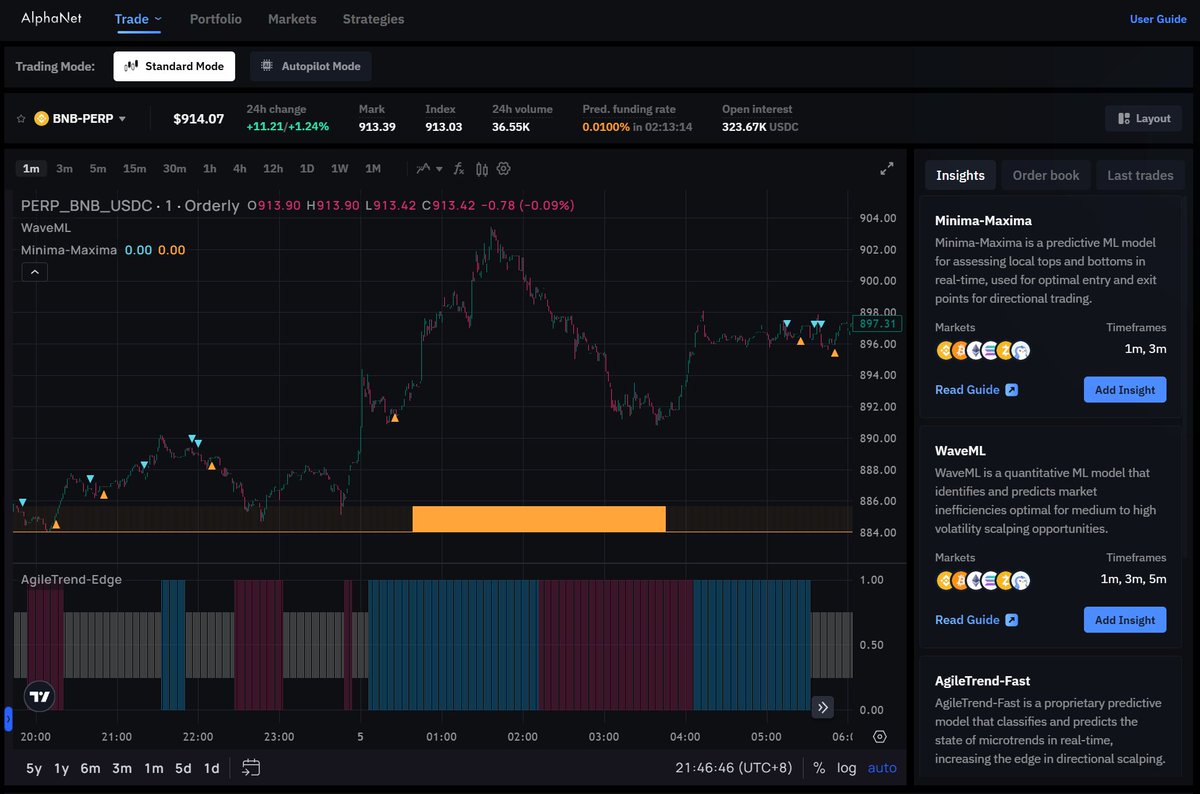Open the User Guide link

1158,19
